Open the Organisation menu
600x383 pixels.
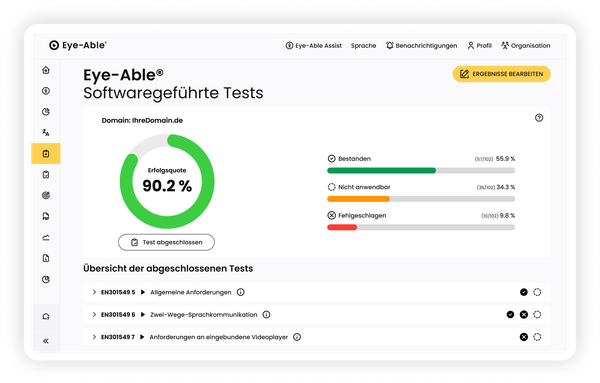(x=526, y=46)
